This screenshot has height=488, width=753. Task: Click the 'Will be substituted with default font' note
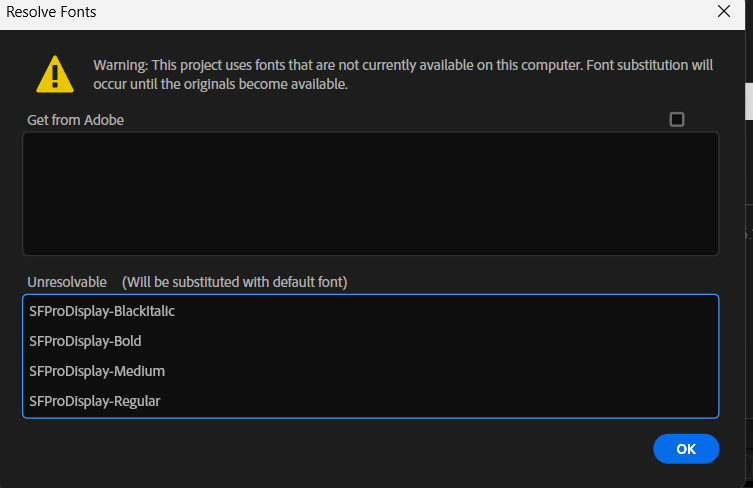[x=234, y=281]
